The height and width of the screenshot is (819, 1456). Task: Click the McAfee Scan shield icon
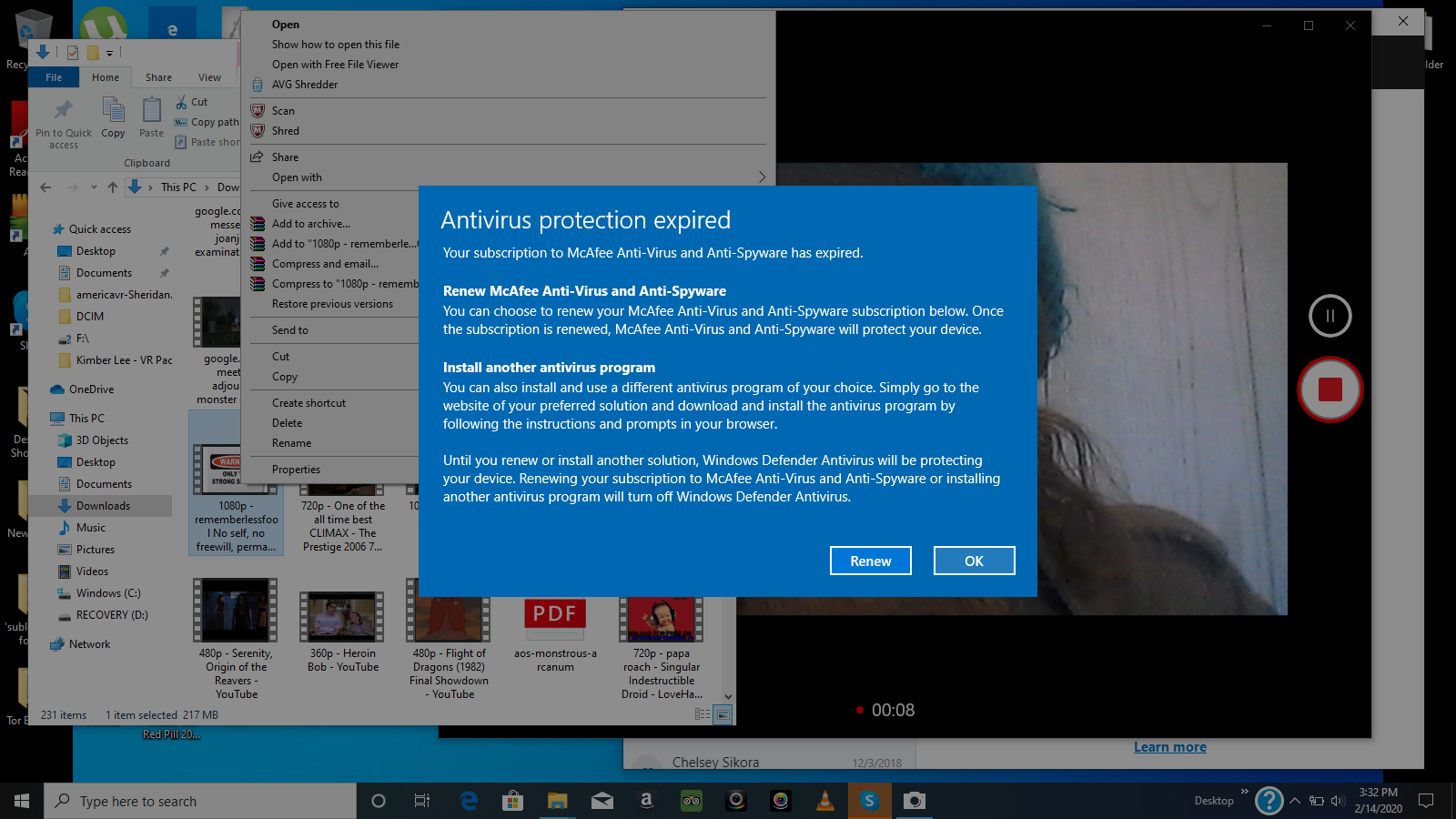tap(258, 111)
